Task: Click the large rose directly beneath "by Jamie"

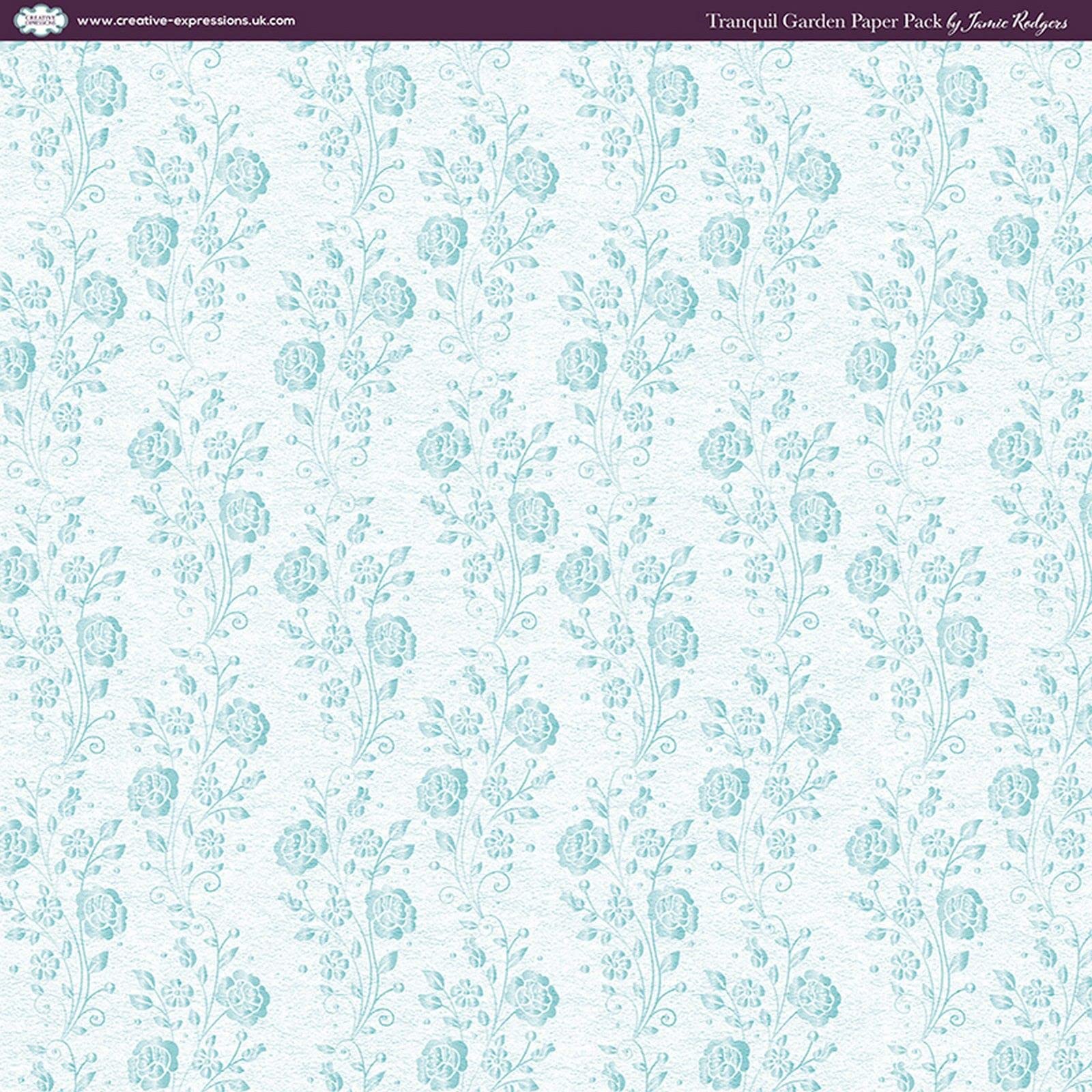Action: (962, 89)
